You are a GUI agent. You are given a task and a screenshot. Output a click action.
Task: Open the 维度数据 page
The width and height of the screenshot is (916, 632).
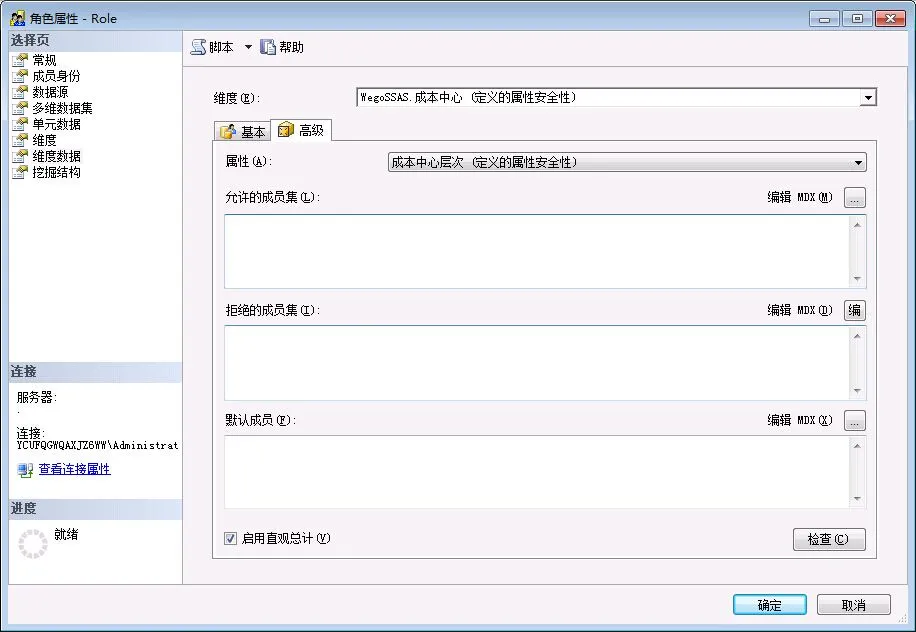tap(57, 156)
